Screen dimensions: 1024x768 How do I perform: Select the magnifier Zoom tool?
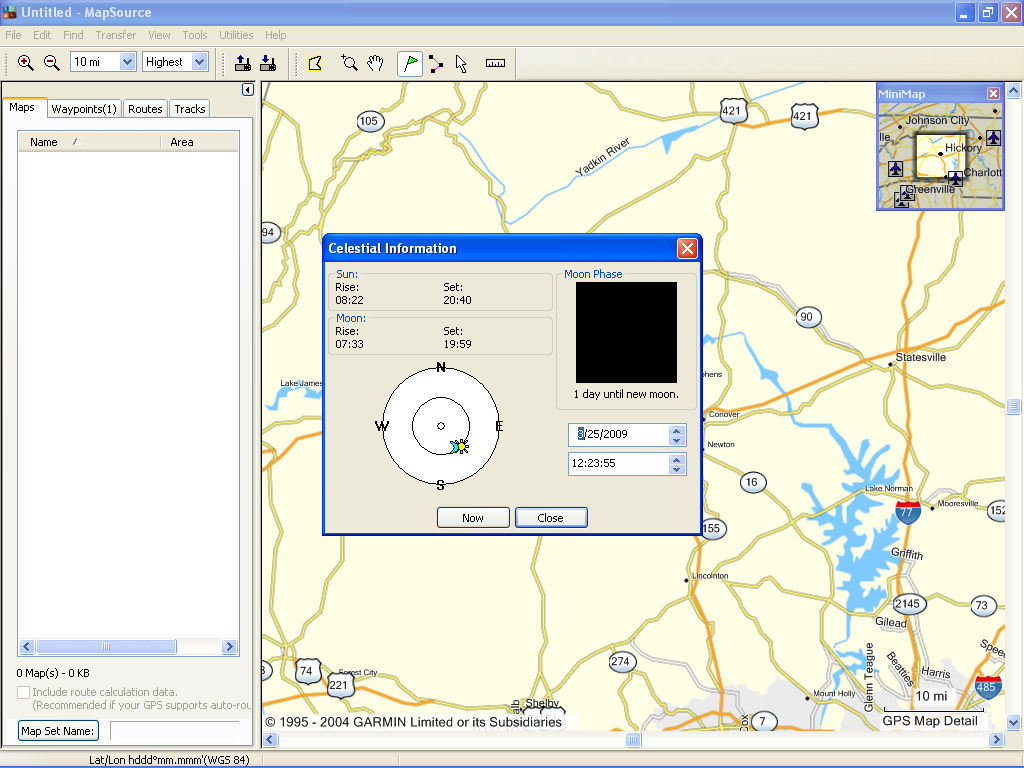point(347,63)
